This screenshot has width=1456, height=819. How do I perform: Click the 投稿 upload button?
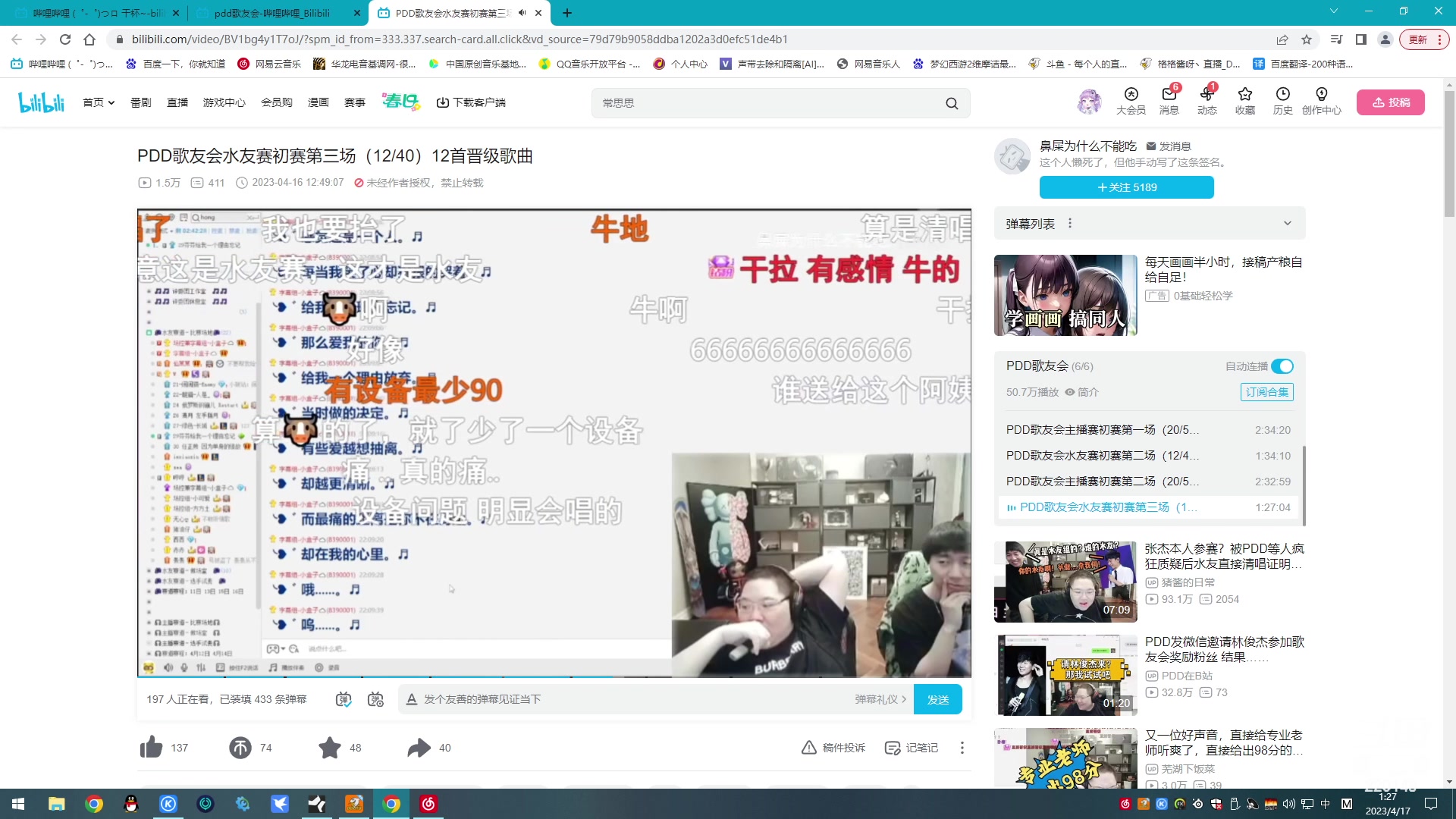[x=1391, y=102]
